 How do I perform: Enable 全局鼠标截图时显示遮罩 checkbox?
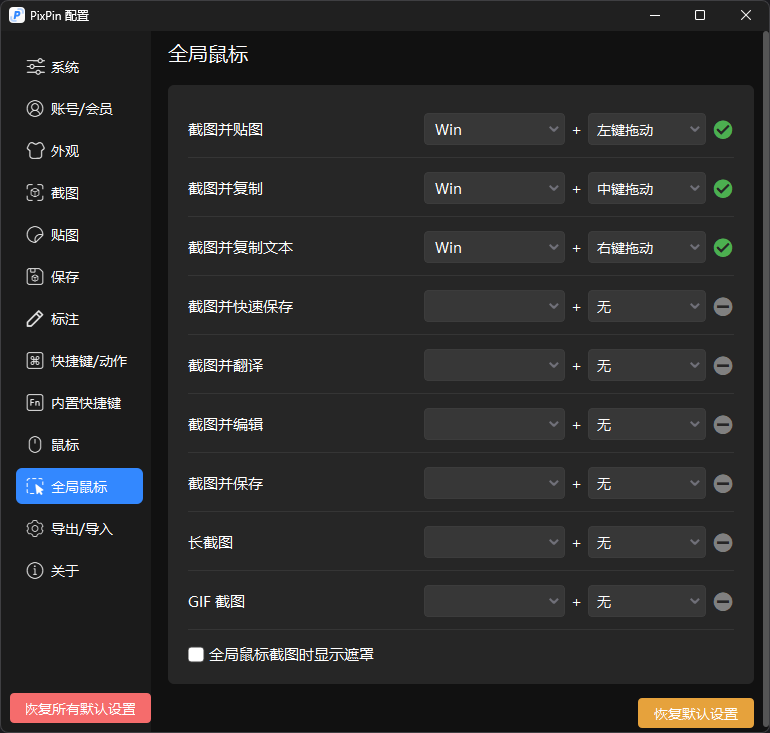click(196, 654)
